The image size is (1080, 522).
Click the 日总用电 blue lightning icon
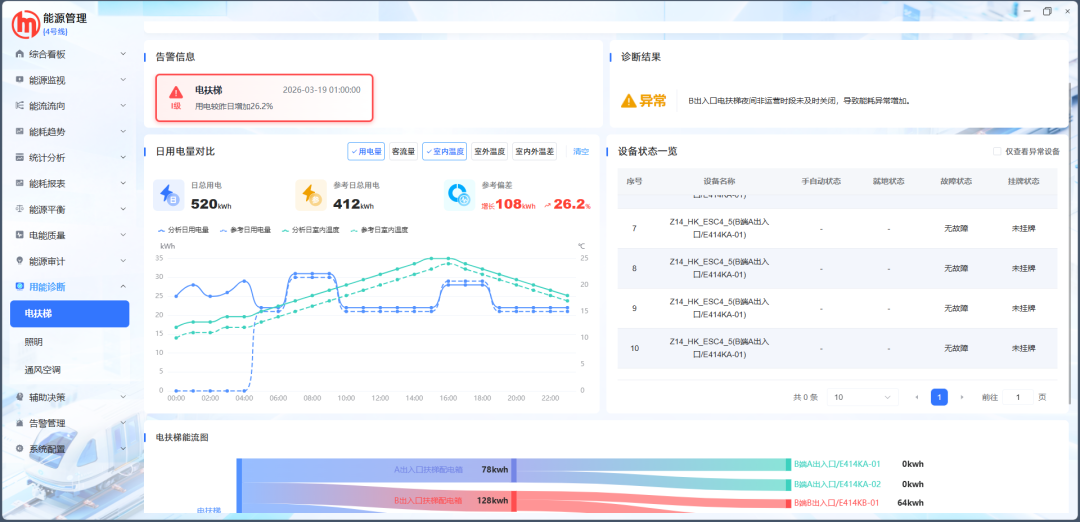(170, 195)
